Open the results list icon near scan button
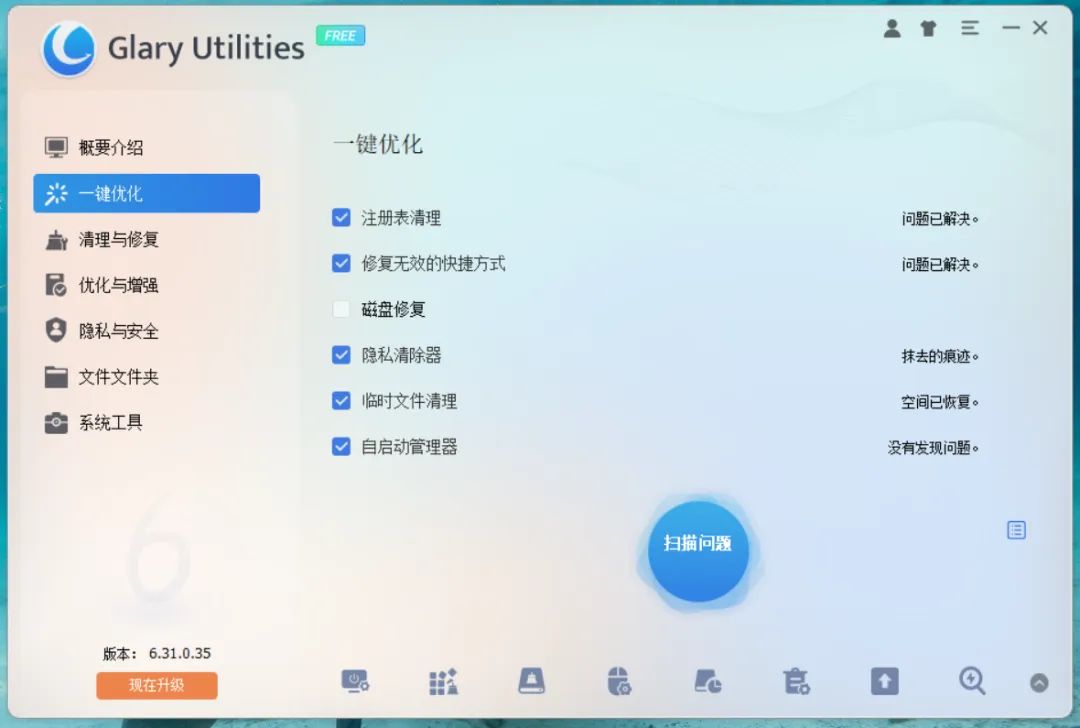 pyautogui.click(x=1017, y=530)
